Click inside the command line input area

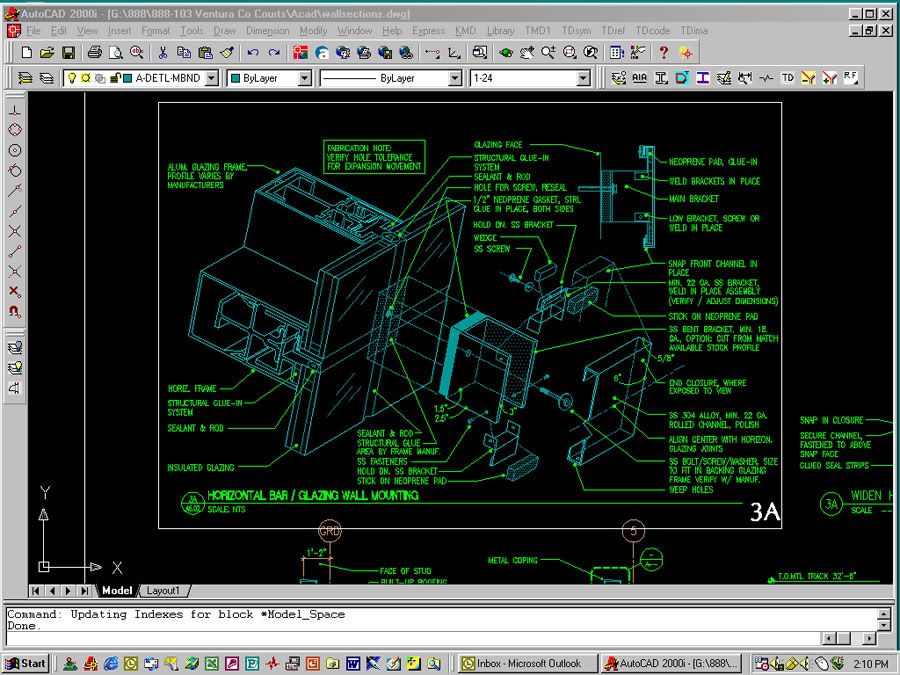point(411,639)
